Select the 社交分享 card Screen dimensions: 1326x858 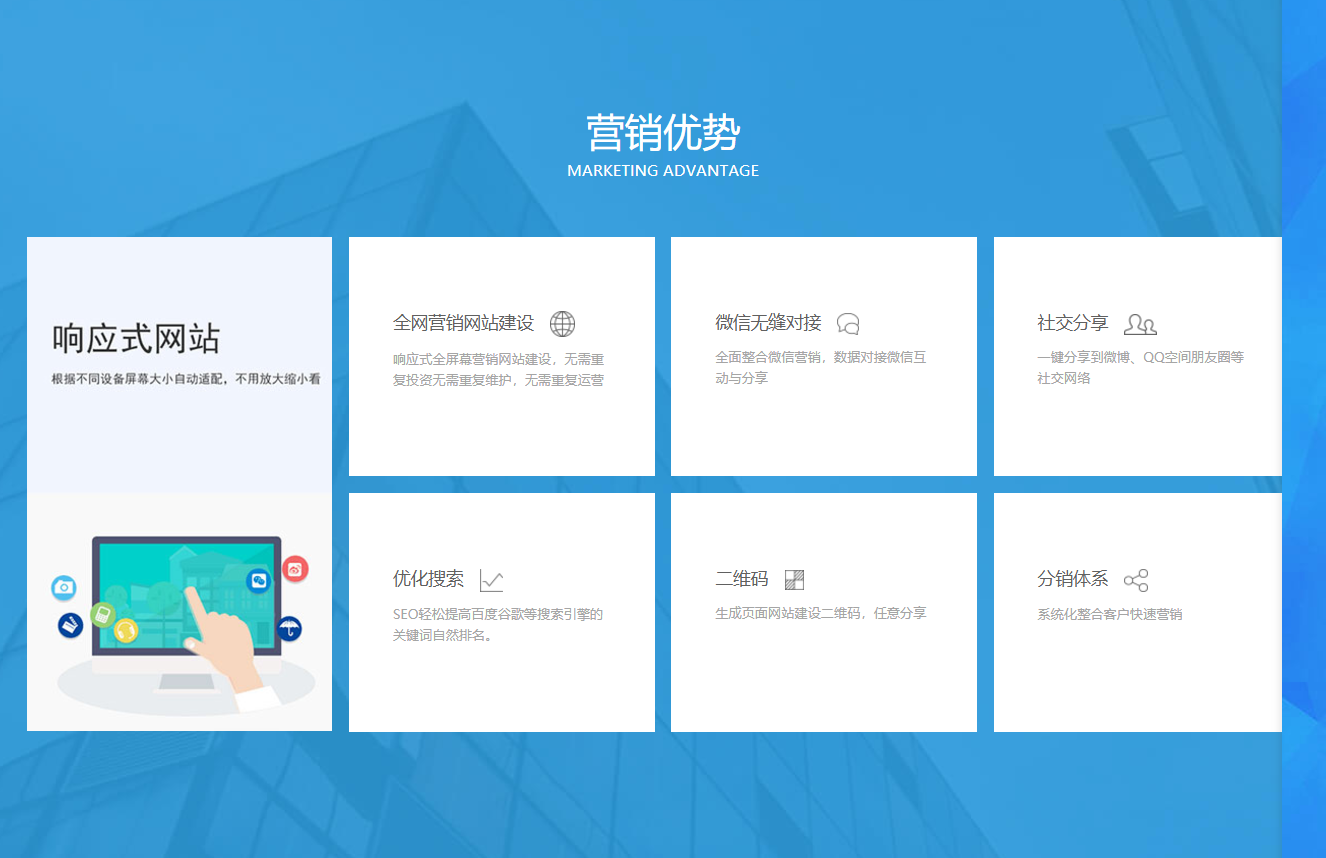1137,355
